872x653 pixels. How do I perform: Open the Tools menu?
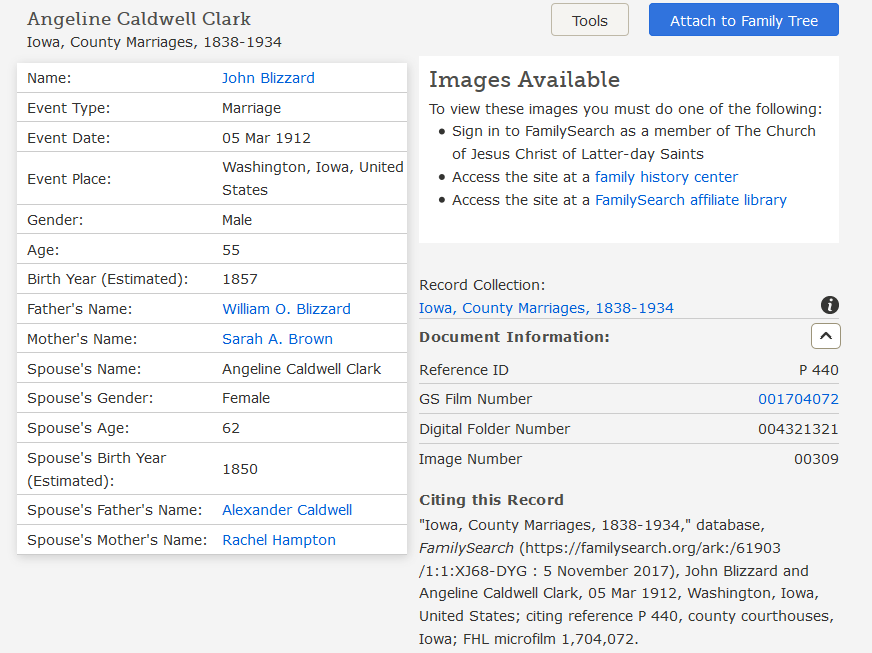click(589, 20)
